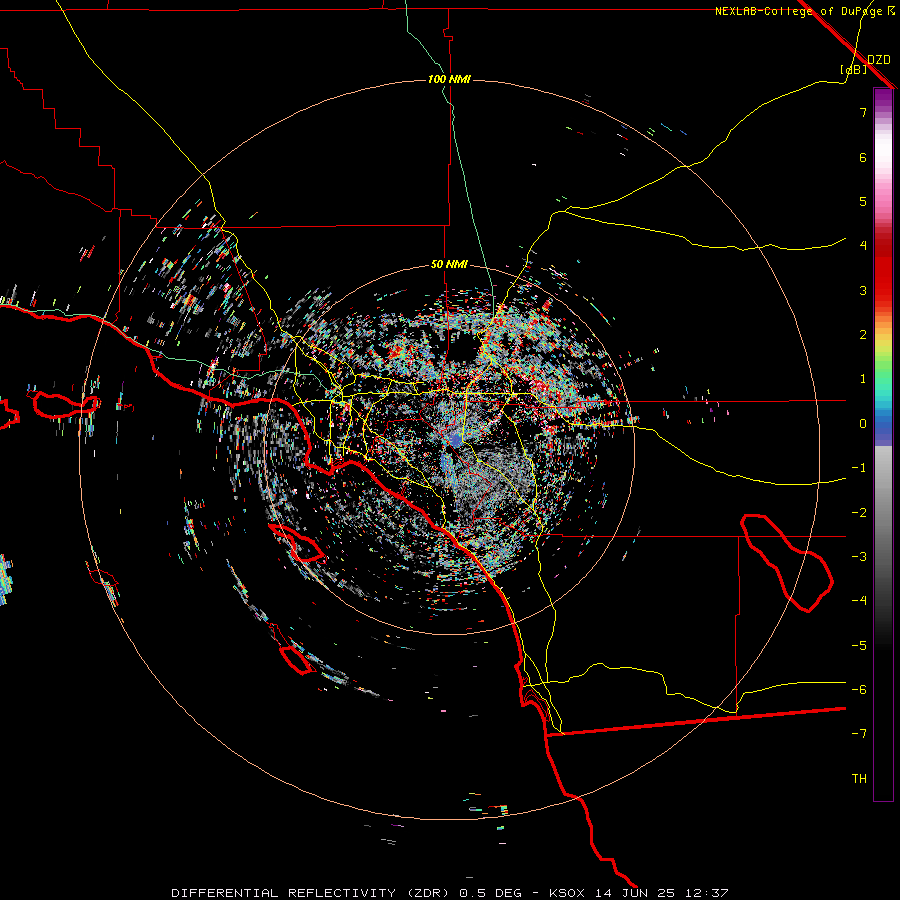Select the 4 value on the scale
Image resolution: width=900 pixels, height=900 pixels.
(863, 246)
